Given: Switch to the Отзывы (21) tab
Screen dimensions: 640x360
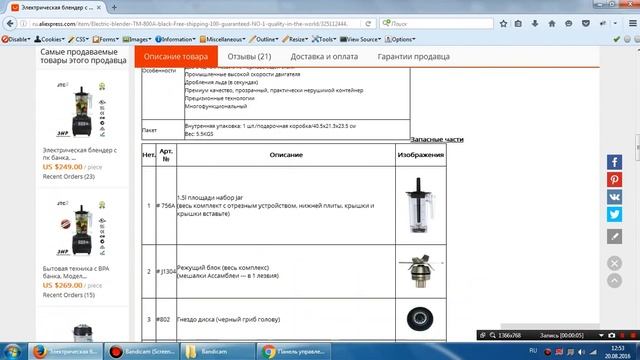Looking at the screenshot, I should pos(249,56).
